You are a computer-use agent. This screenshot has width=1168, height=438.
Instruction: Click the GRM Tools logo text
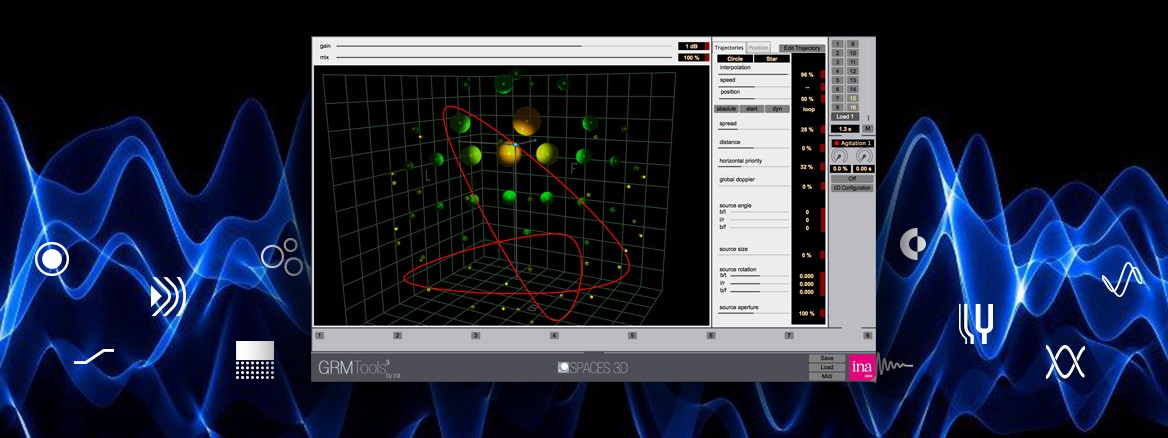pyautogui.click(x=355, y=367)
